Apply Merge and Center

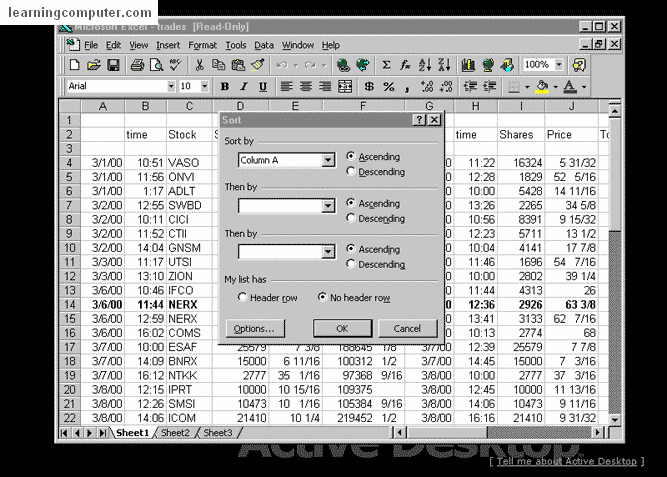345,87
